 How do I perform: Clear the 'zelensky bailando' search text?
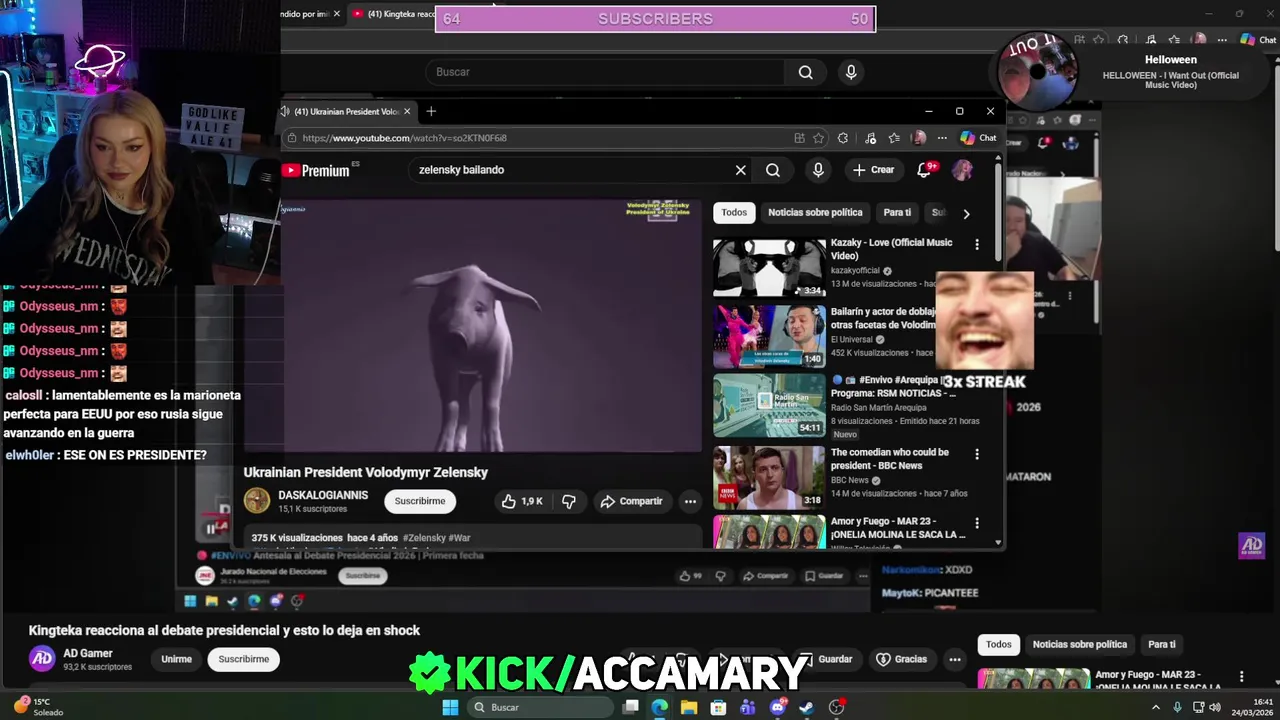click(x=740, y=170)
